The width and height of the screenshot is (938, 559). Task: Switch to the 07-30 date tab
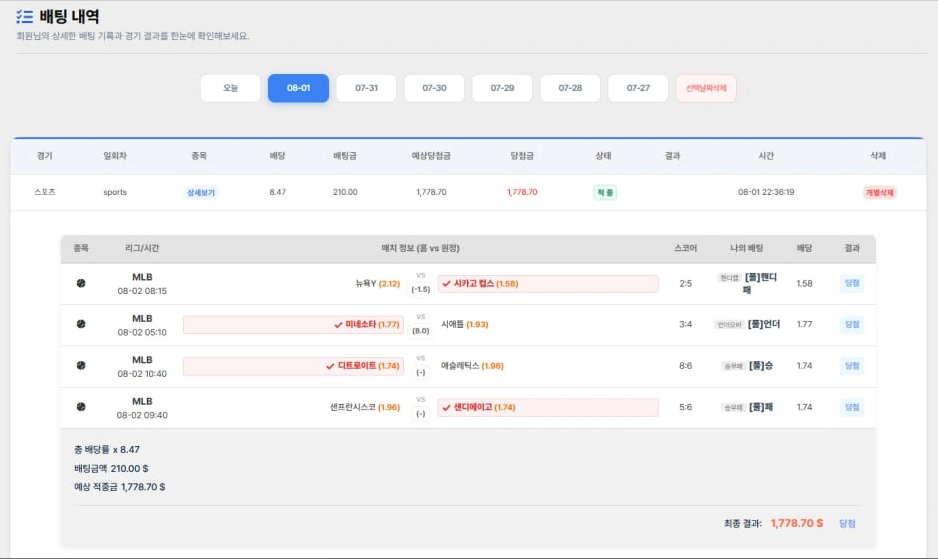(434, 88)
